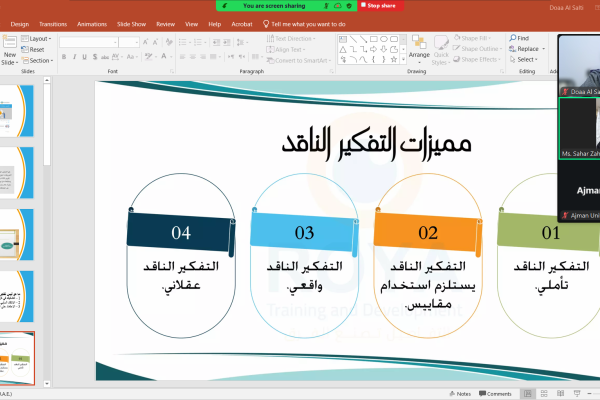Select the Isosceles Triangle shape
The image size is (600, 400).
(343, 49)
